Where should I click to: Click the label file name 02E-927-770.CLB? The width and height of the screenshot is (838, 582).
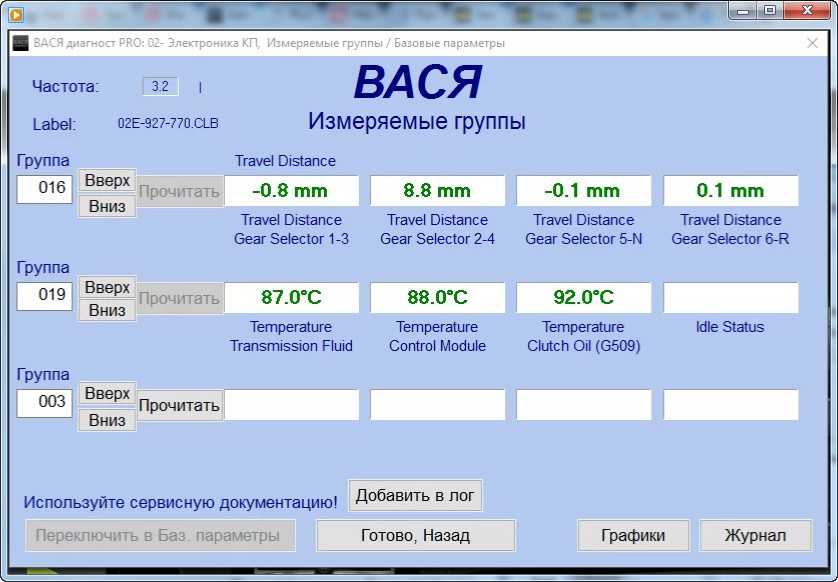click(168, 123)
